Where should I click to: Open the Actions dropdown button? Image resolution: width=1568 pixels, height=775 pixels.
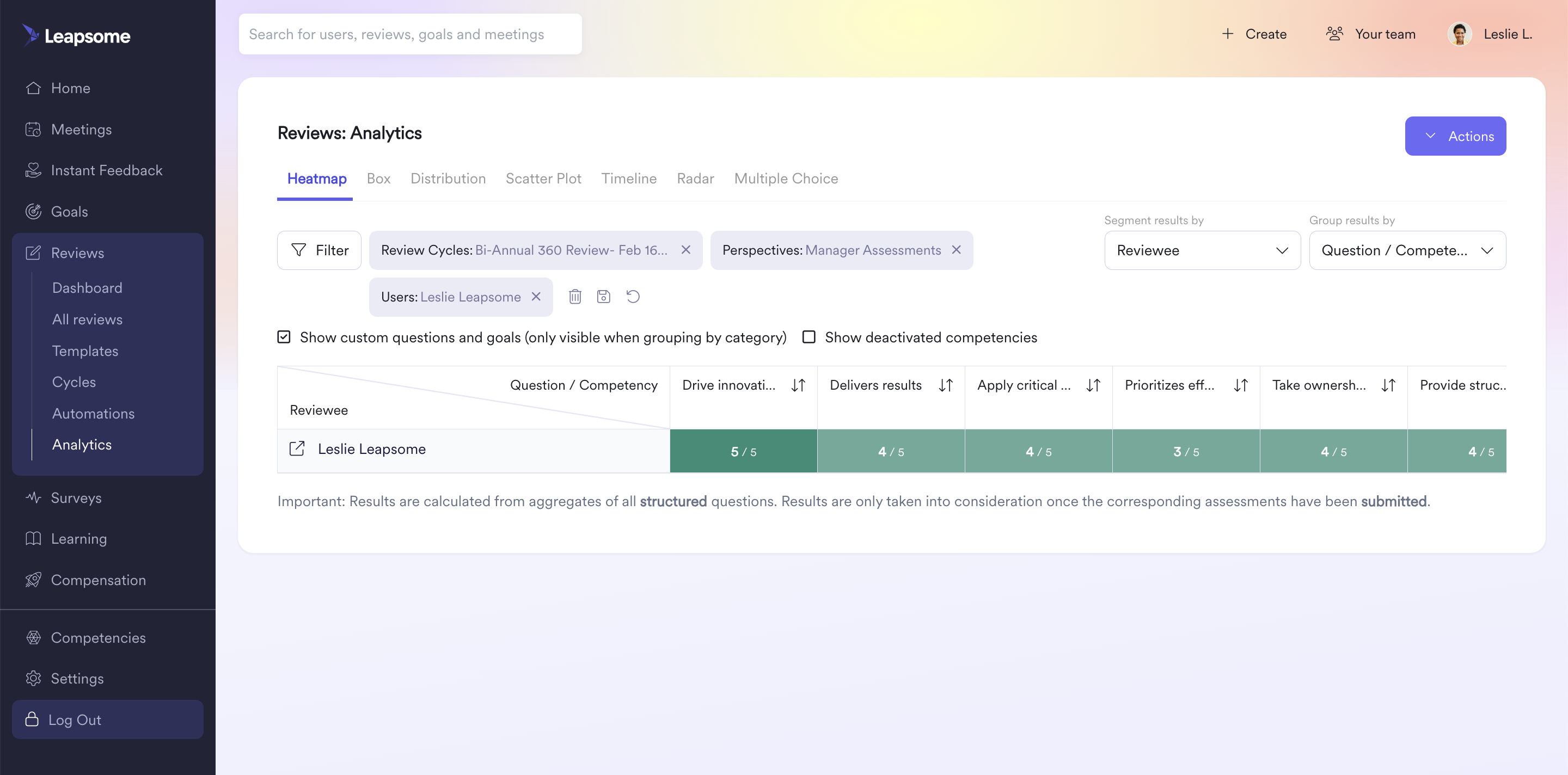coord(1455,136)
